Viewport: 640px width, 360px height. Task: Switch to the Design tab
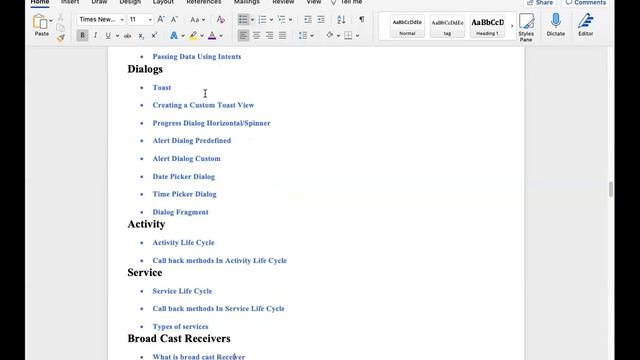[130, 2]
